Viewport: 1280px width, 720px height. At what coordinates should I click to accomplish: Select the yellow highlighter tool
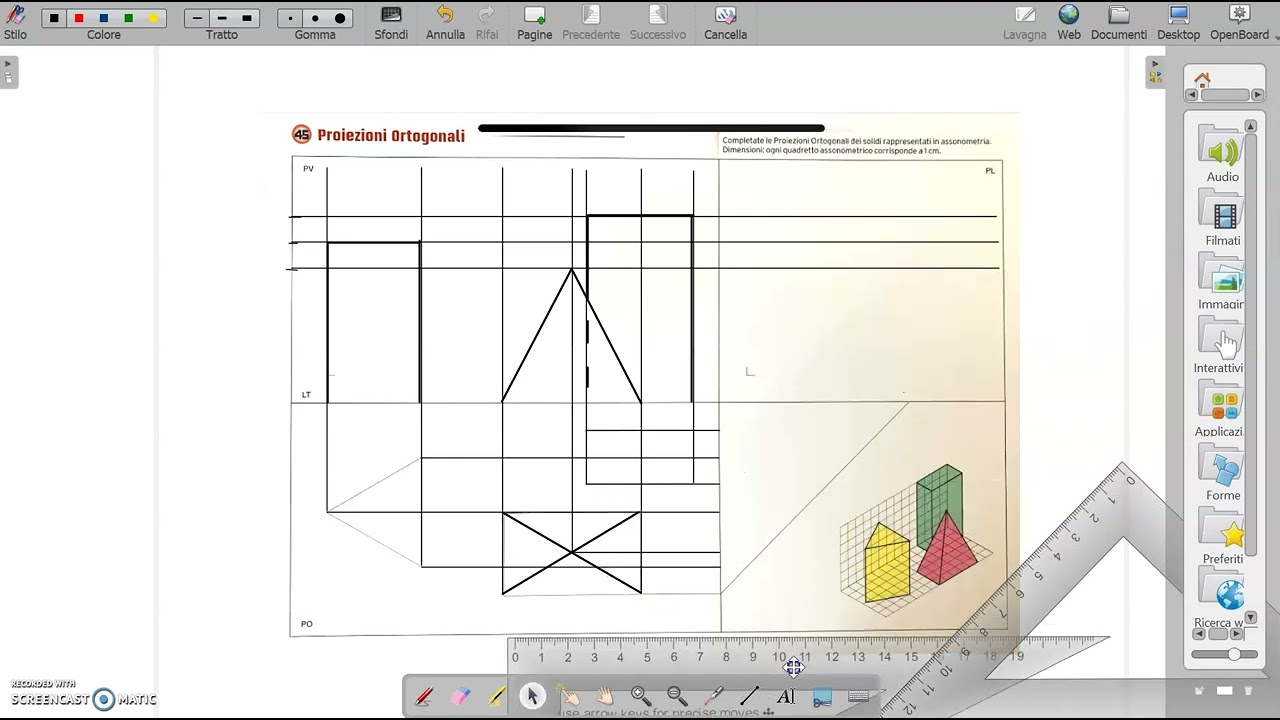click(x=496, y=697)
